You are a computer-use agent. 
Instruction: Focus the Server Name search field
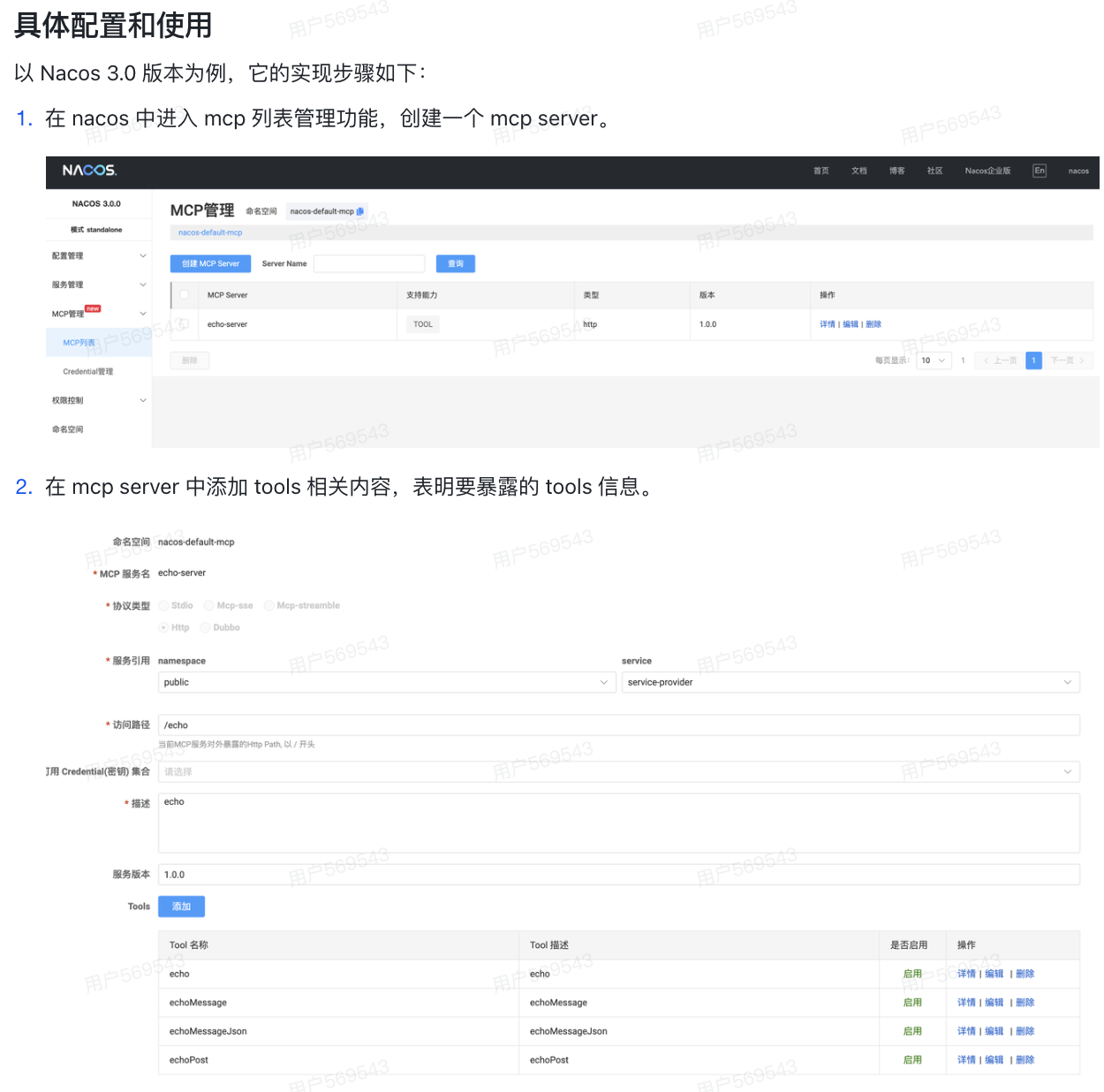pyautogui.click(x=369, y=263)
